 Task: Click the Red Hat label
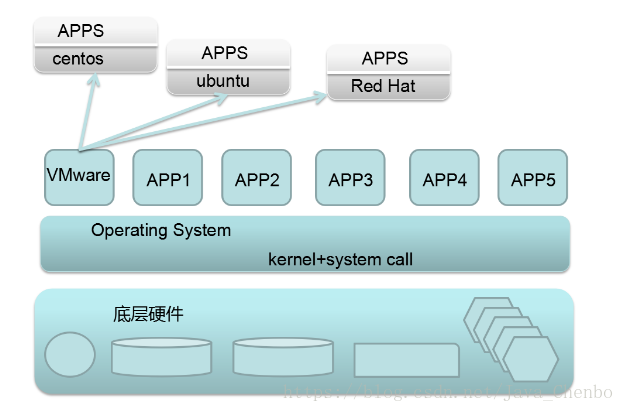tap(383, 86)
